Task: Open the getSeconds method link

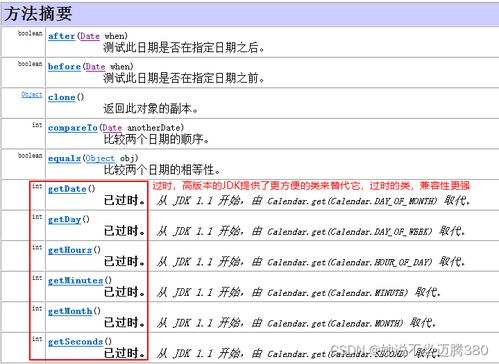Action: [75, 342]
